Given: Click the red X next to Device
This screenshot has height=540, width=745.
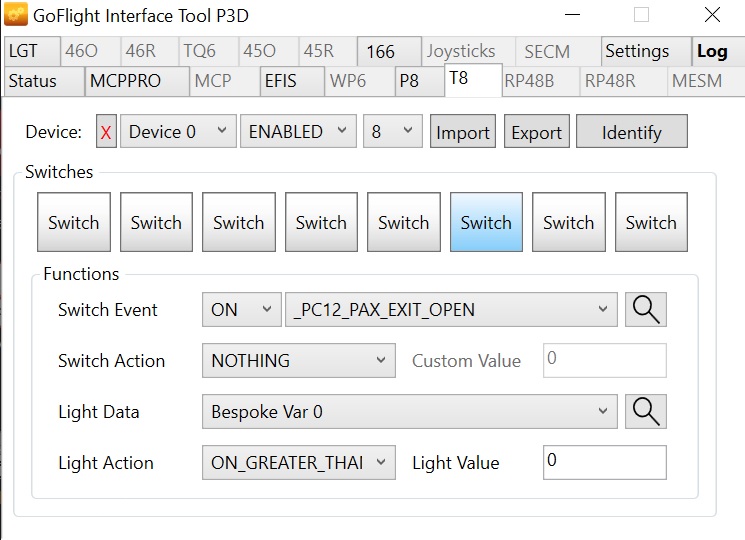Looking at the screenshot, I should [106, 132].
